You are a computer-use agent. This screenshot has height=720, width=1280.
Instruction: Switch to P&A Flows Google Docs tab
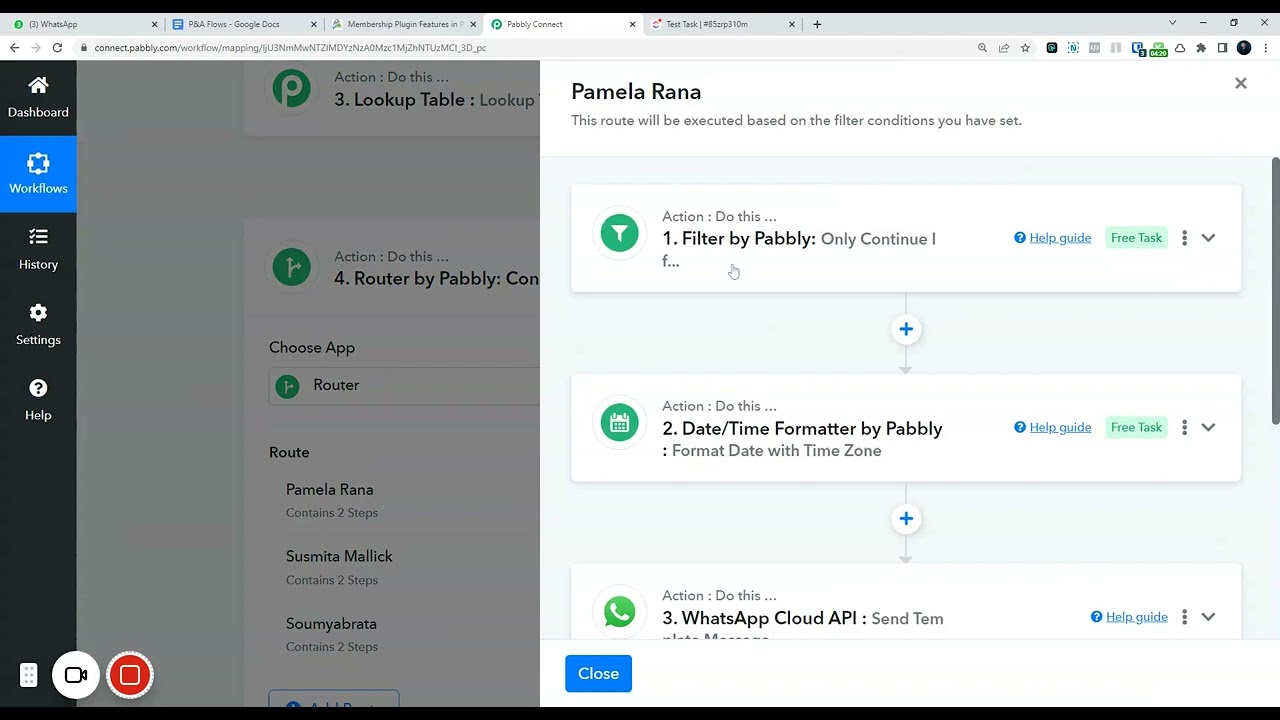coord(243,24)
